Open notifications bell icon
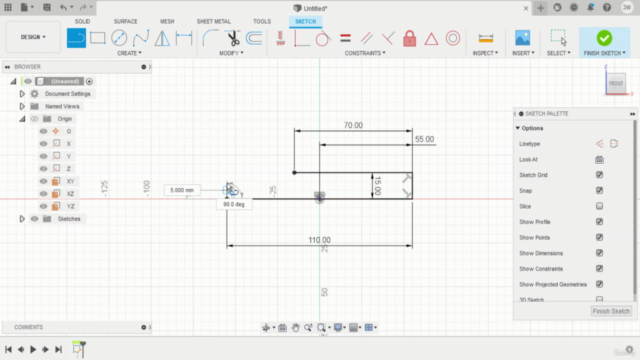 590,8
